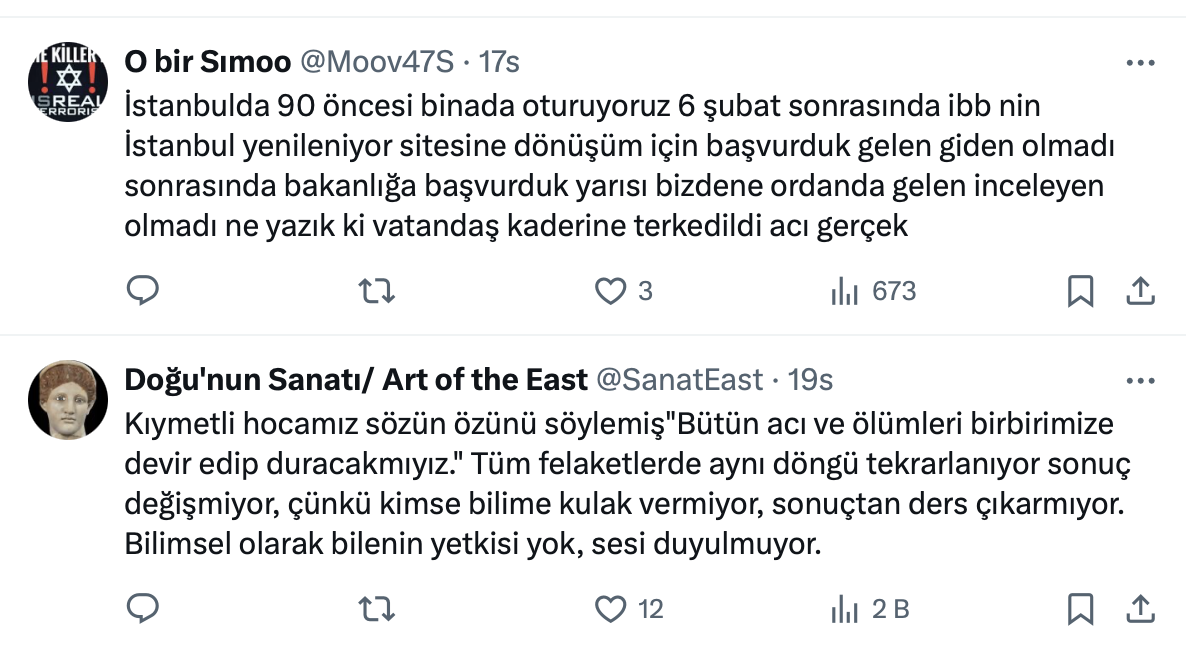Image resolution: width=1186 pixels, height=652 pixels.
Task: Click the statue head profile avatar
Action: 67,400
